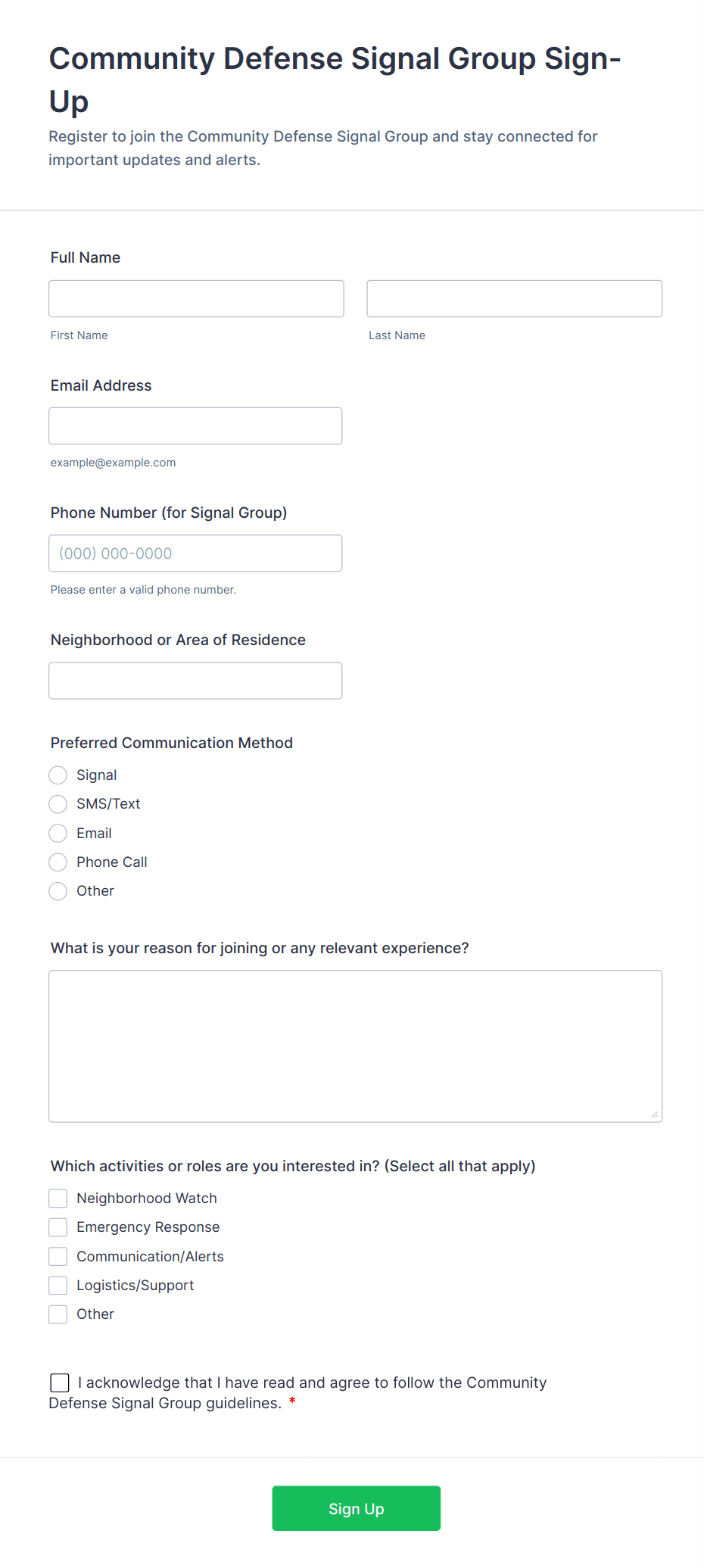Check the Neighborhood Watch activity

[x=58, y=1198]
